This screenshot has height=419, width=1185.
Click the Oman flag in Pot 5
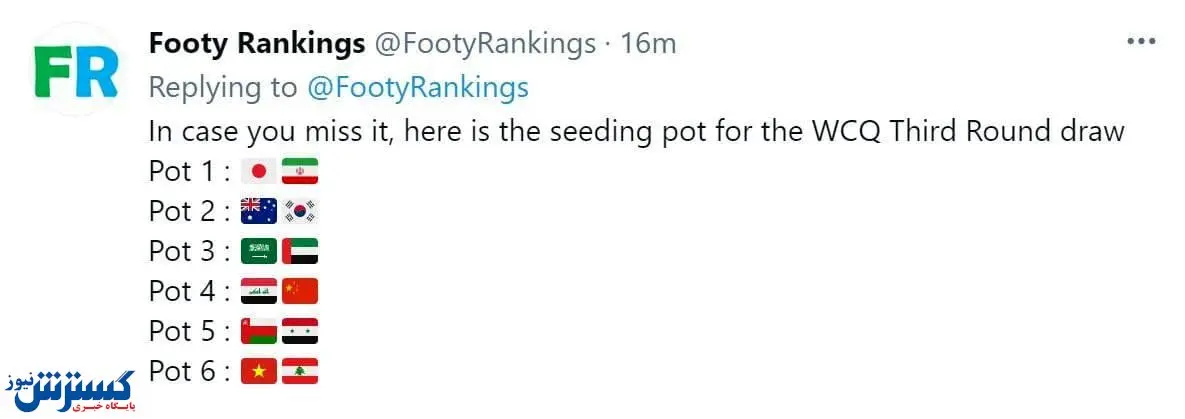tap(259, 331)
